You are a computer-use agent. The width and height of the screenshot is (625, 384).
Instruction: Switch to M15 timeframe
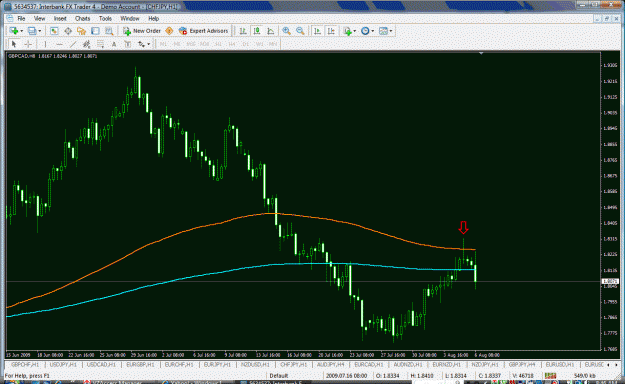point(191,44)
